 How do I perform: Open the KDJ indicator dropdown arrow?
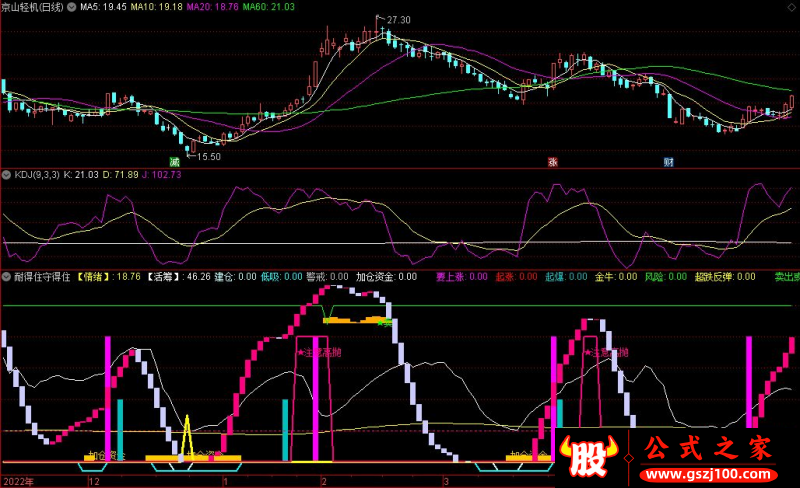pyautogui.click(x=6, y=175)
